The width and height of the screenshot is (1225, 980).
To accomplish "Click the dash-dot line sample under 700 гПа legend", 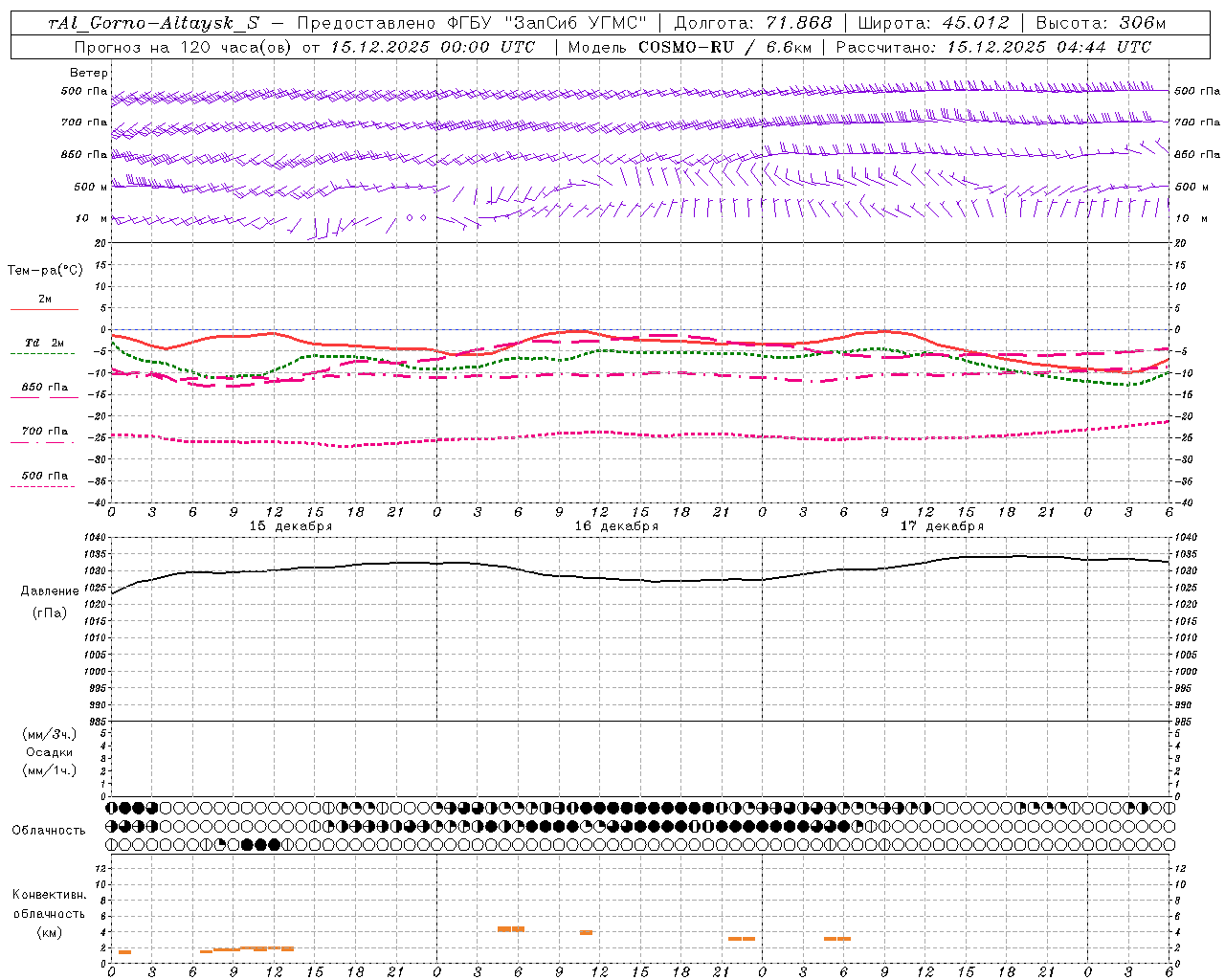I will click(x=42, y=442).
